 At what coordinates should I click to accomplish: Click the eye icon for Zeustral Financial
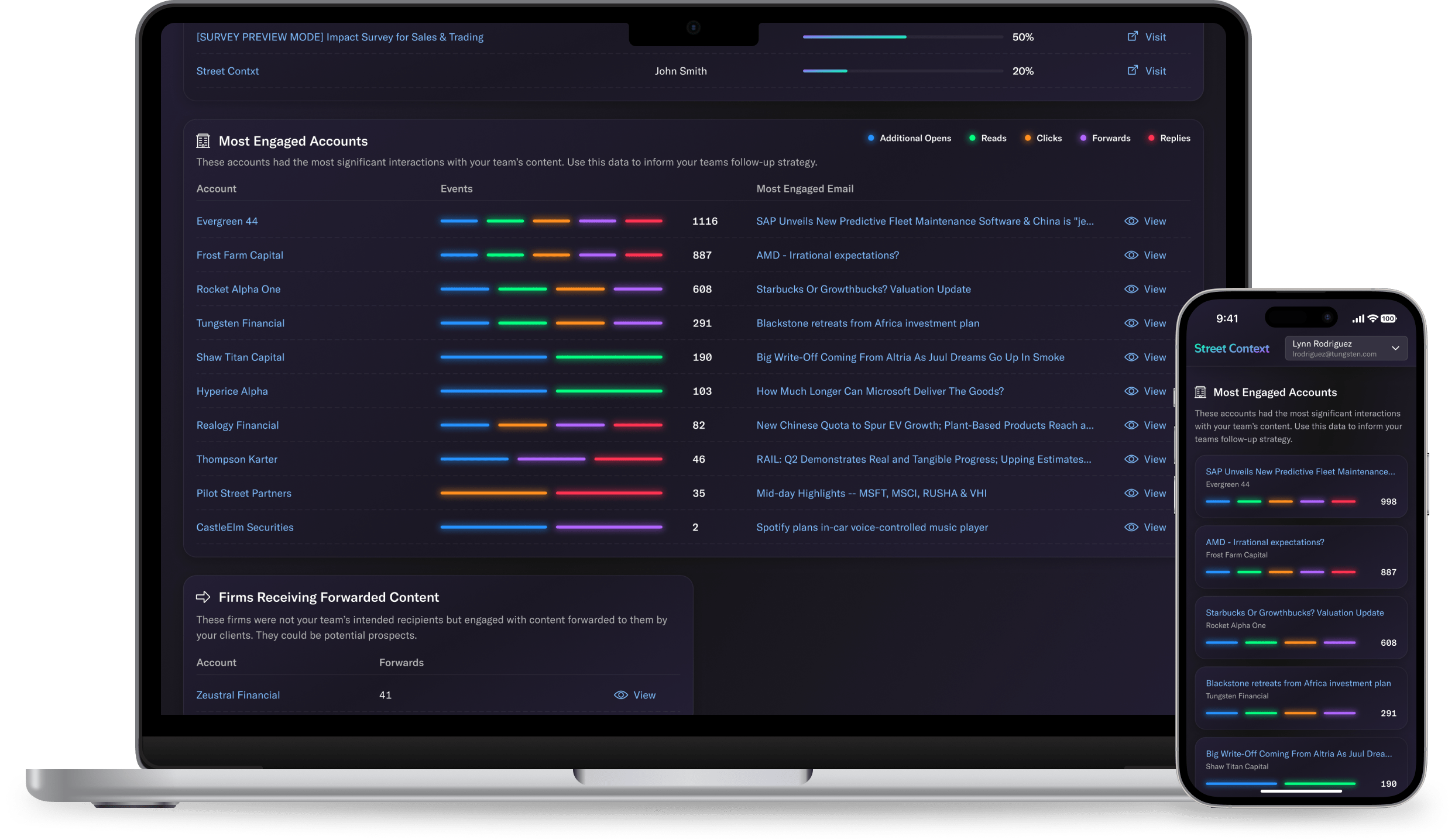pyautogui.click(x=620, y=695)
